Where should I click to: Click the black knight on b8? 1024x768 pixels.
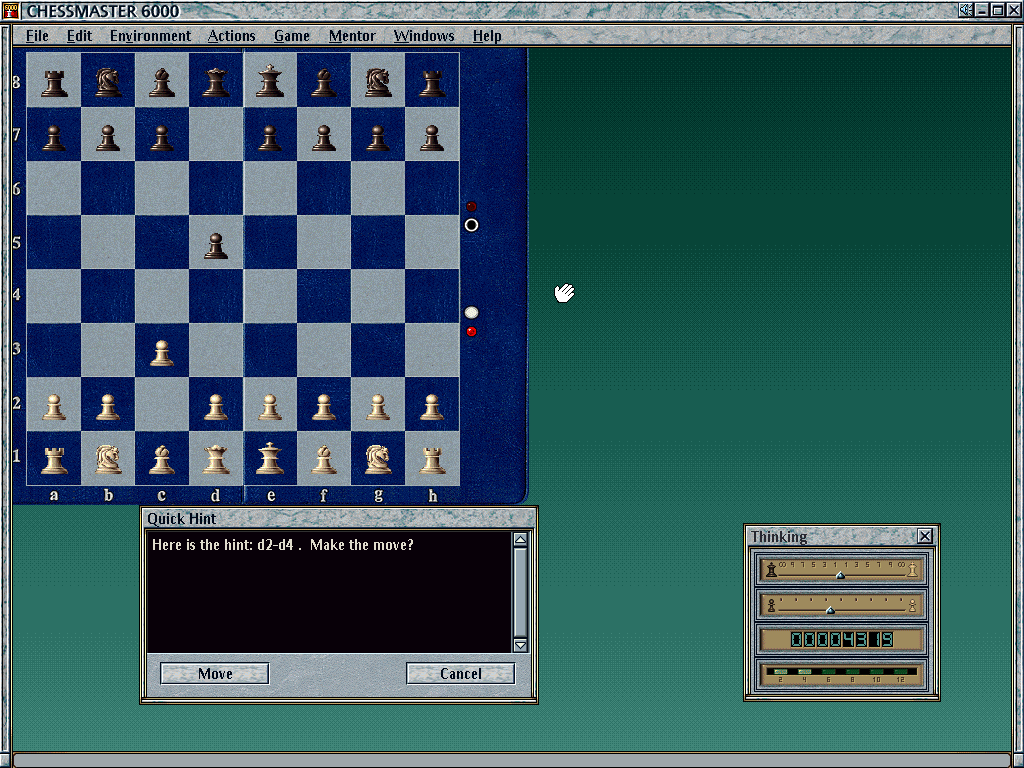click(x=108, y=82)
